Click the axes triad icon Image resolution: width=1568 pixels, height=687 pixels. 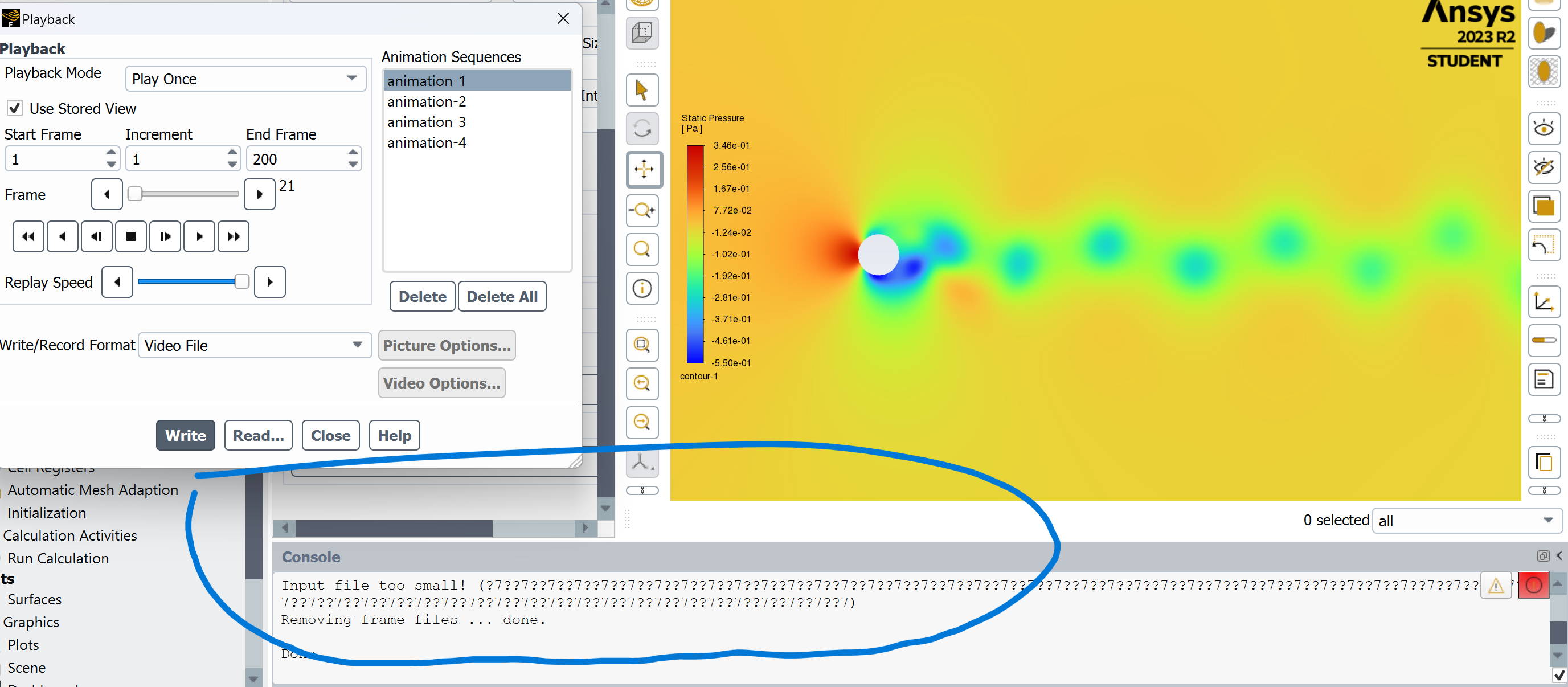pos(641,463)
